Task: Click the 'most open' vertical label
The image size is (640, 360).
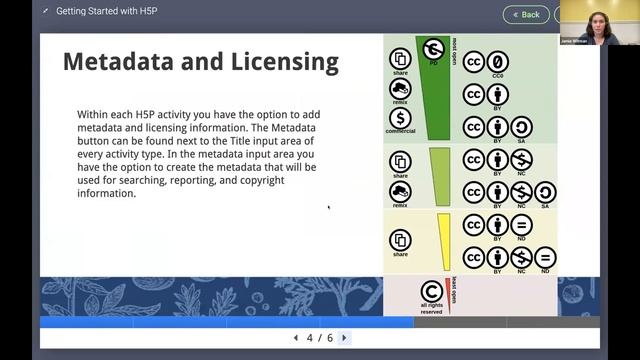Action: [454, 51]
